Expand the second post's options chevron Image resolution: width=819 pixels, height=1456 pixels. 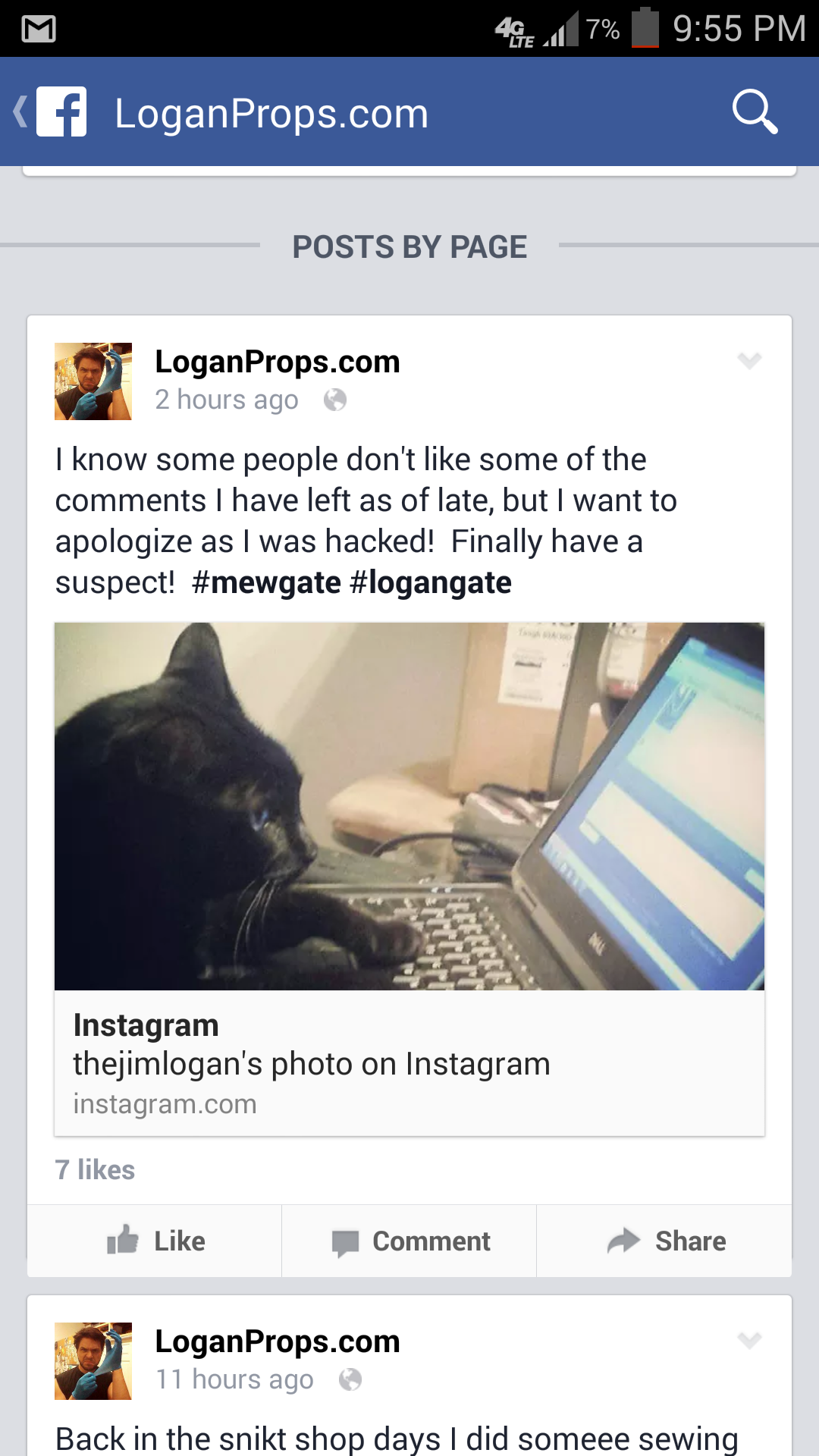pyautogui.click(x=749, y=1340)
